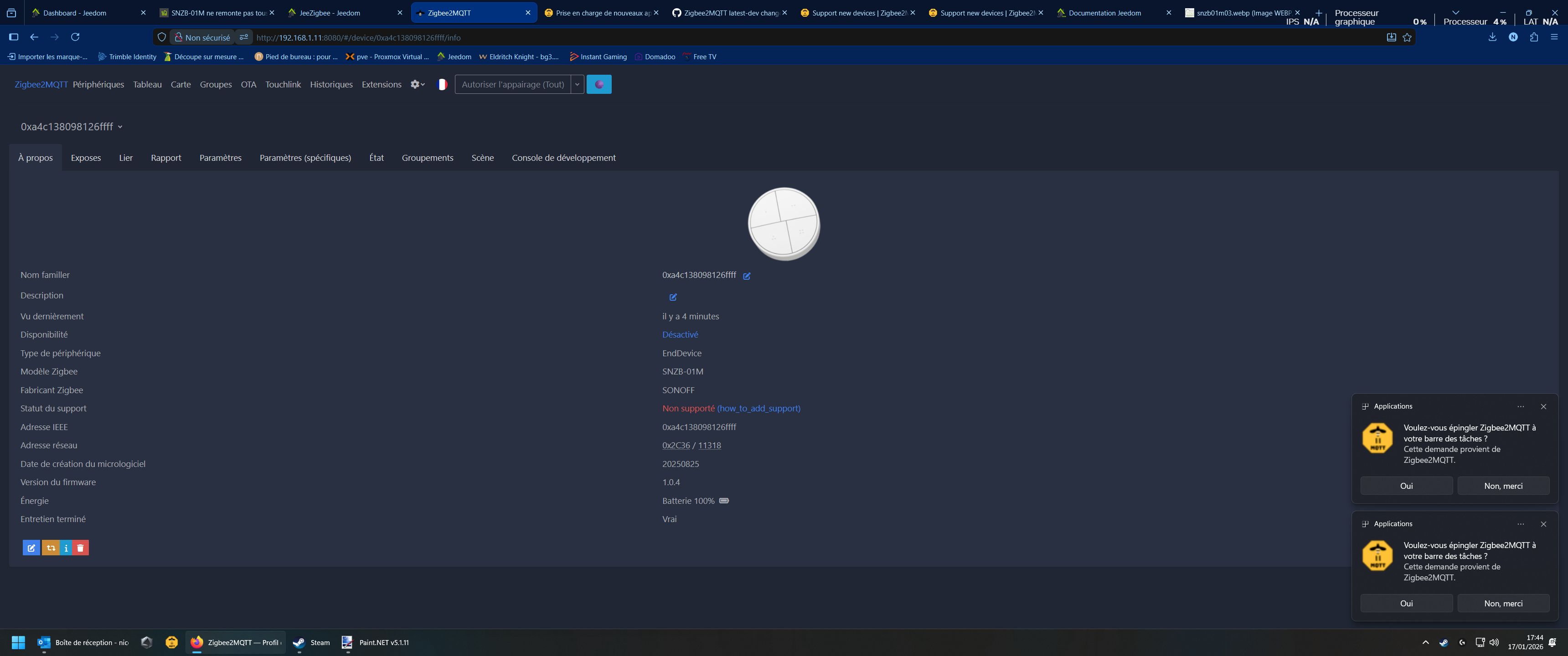Open the Périphériques menu item
This screenshot has width=1568, height=656.
98,85
